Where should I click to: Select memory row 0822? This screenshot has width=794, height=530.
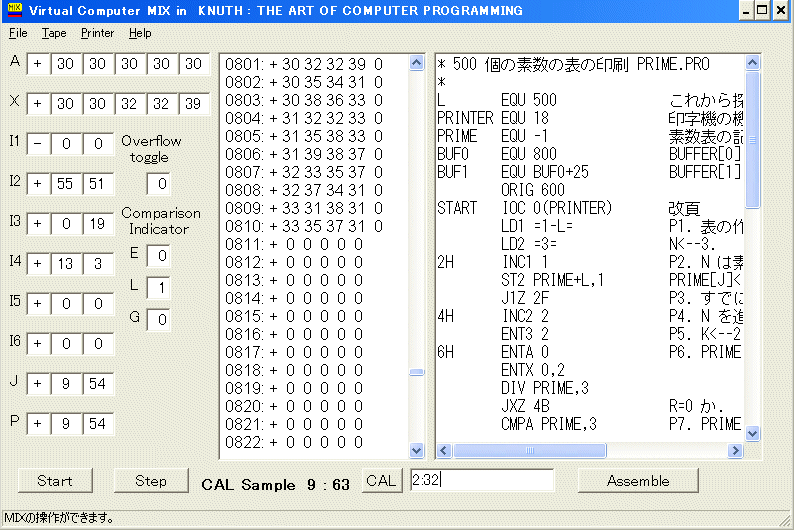[x=294, y=442]
